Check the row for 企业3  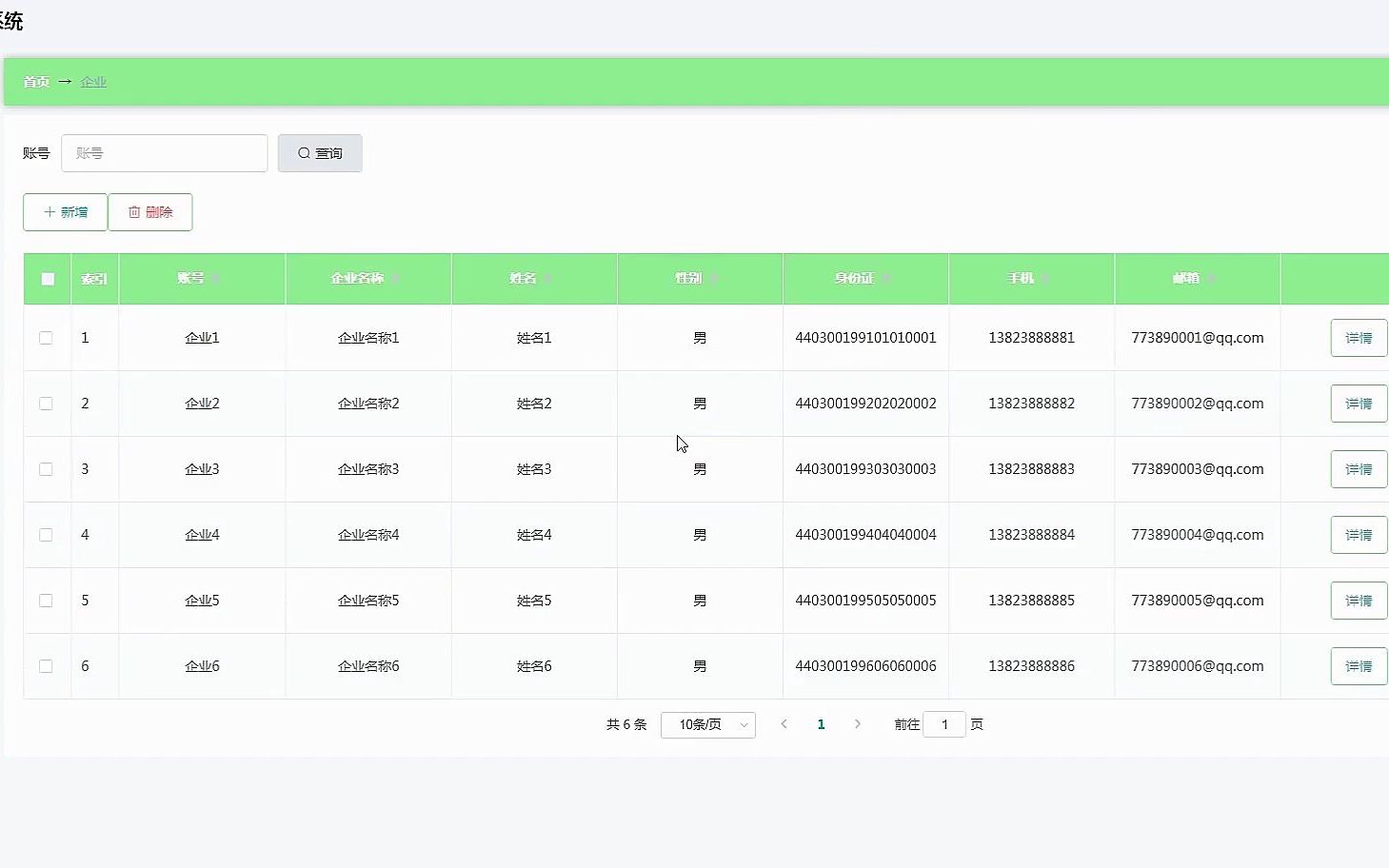(x=46, y=469)
